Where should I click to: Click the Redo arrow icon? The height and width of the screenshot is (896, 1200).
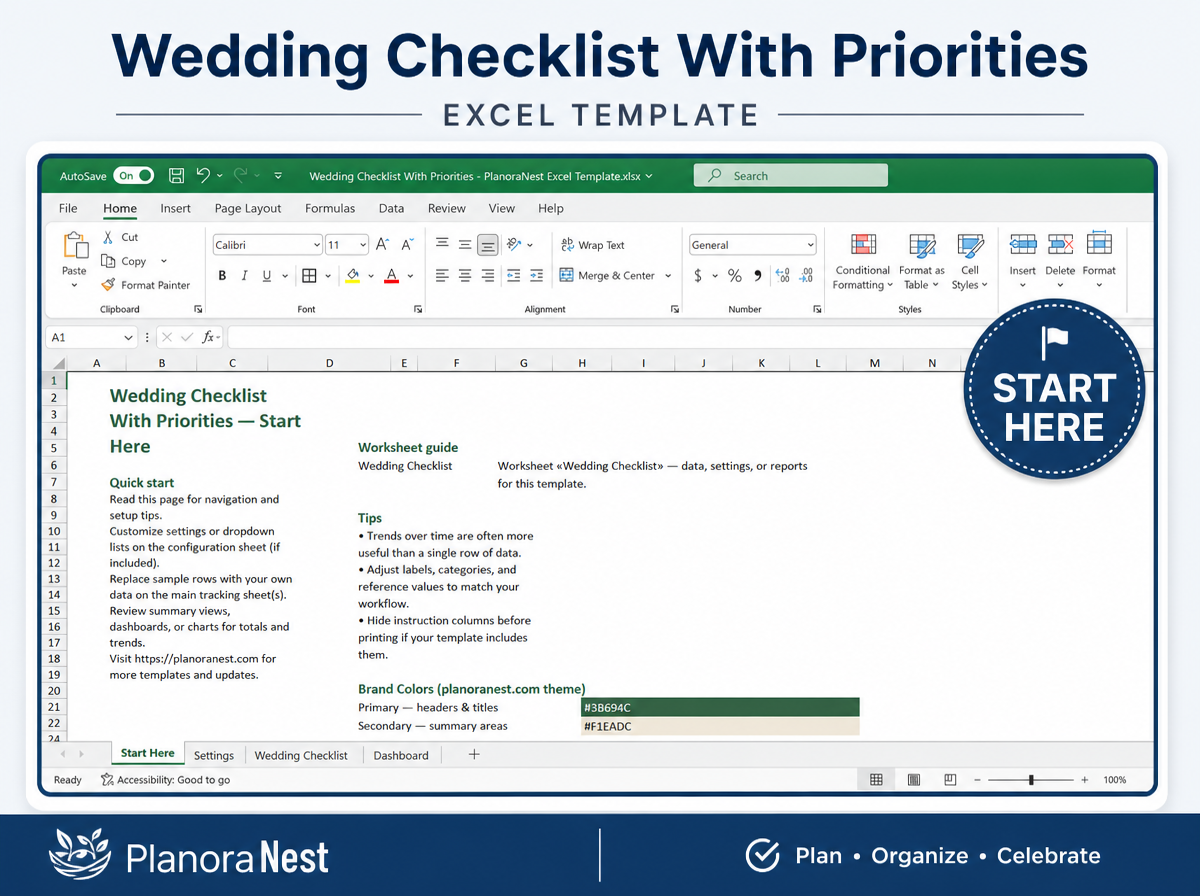point(240,175)
